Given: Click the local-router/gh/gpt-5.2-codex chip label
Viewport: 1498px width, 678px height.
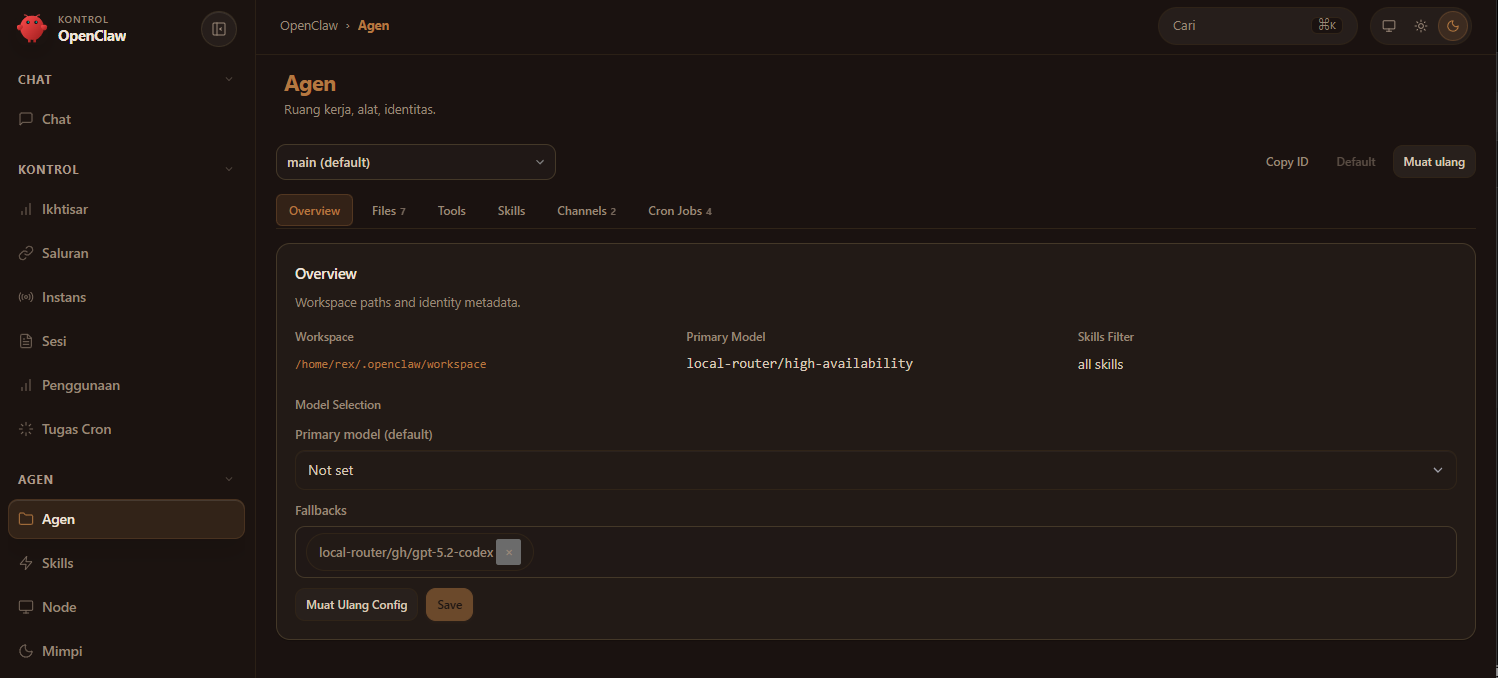Looking at the screenshot, I should tap(406, 552).
